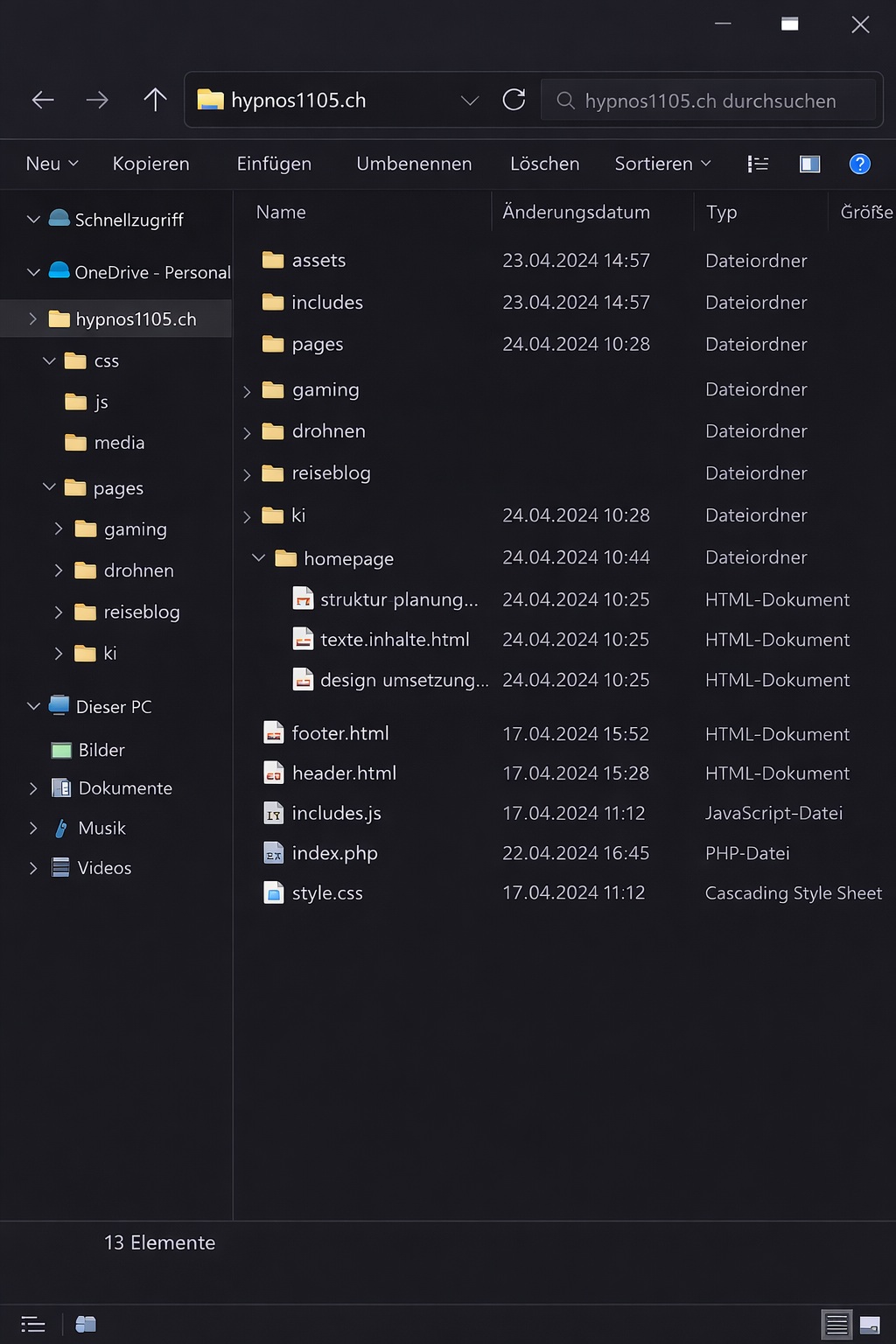Toggle the preview pane icon
This screenshot has height=1344, width=896.
809,164
